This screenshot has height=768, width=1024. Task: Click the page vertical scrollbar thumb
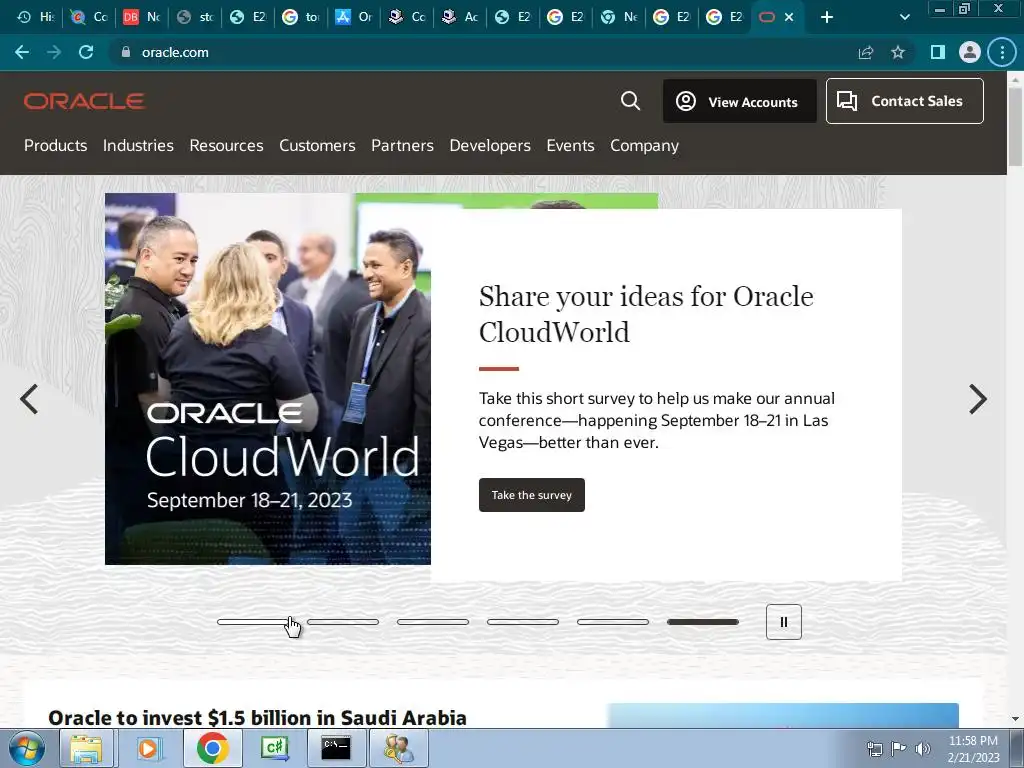coord(1015,126)
